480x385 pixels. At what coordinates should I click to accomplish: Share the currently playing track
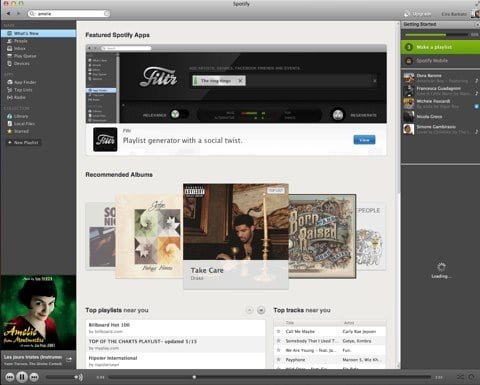pos(69,359)
